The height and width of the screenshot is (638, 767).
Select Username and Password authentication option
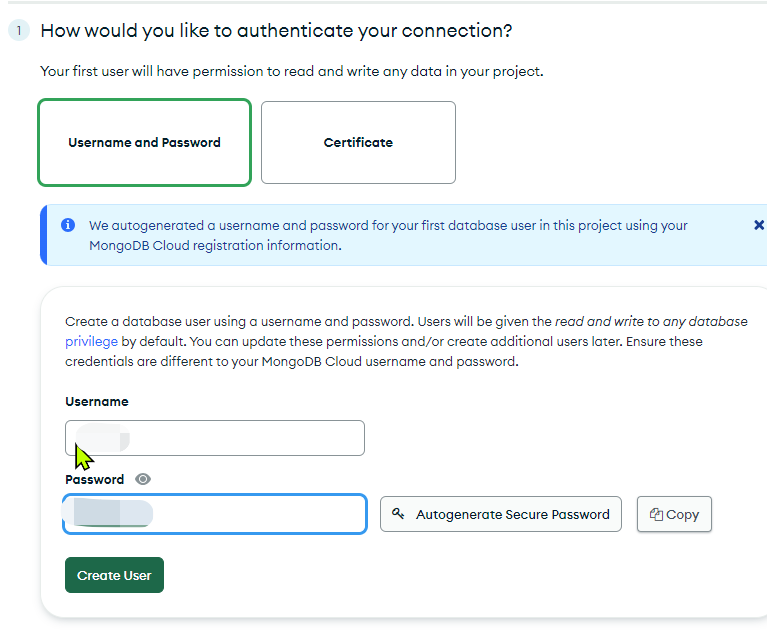144,142
